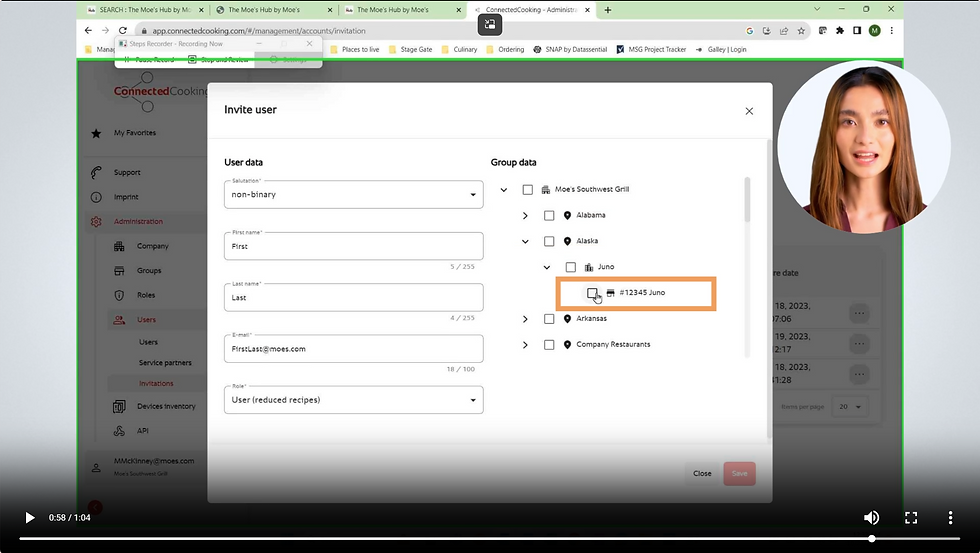Switch to SEARCH : The Moe's Hub tab

click(x=145, y=10)
